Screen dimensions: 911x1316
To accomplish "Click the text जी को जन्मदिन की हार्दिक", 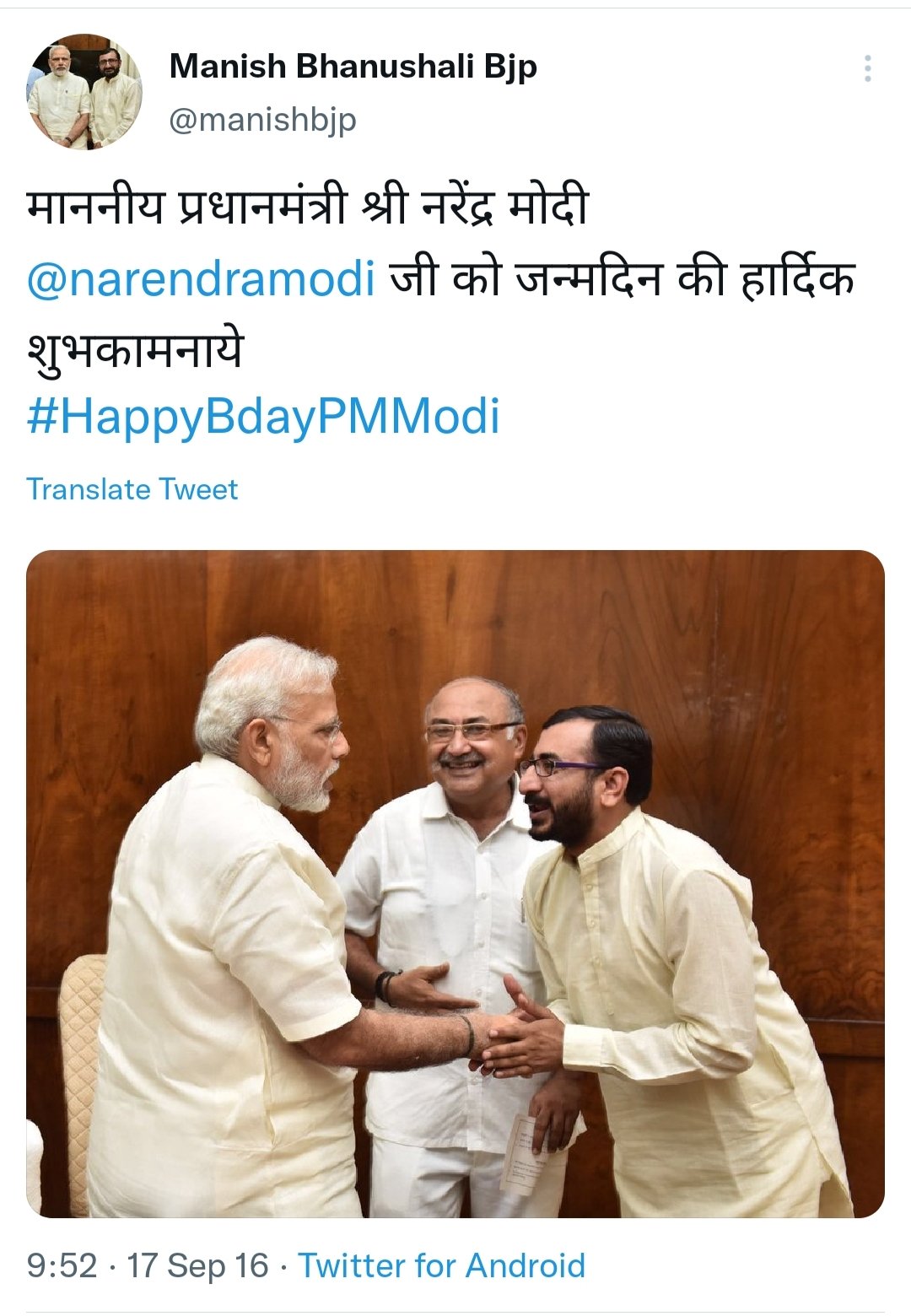I will point(621,278).
